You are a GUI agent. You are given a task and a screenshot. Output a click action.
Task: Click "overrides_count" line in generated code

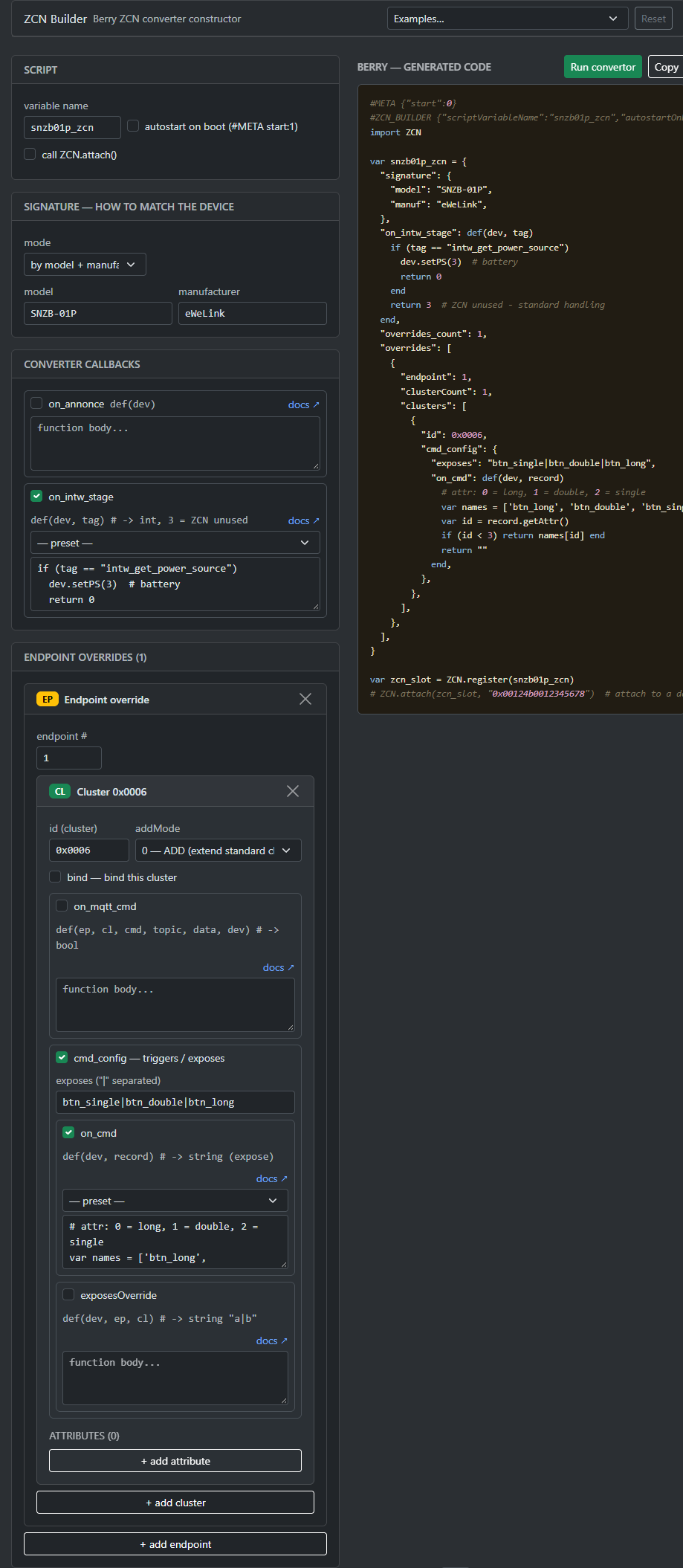coord(433,334)
